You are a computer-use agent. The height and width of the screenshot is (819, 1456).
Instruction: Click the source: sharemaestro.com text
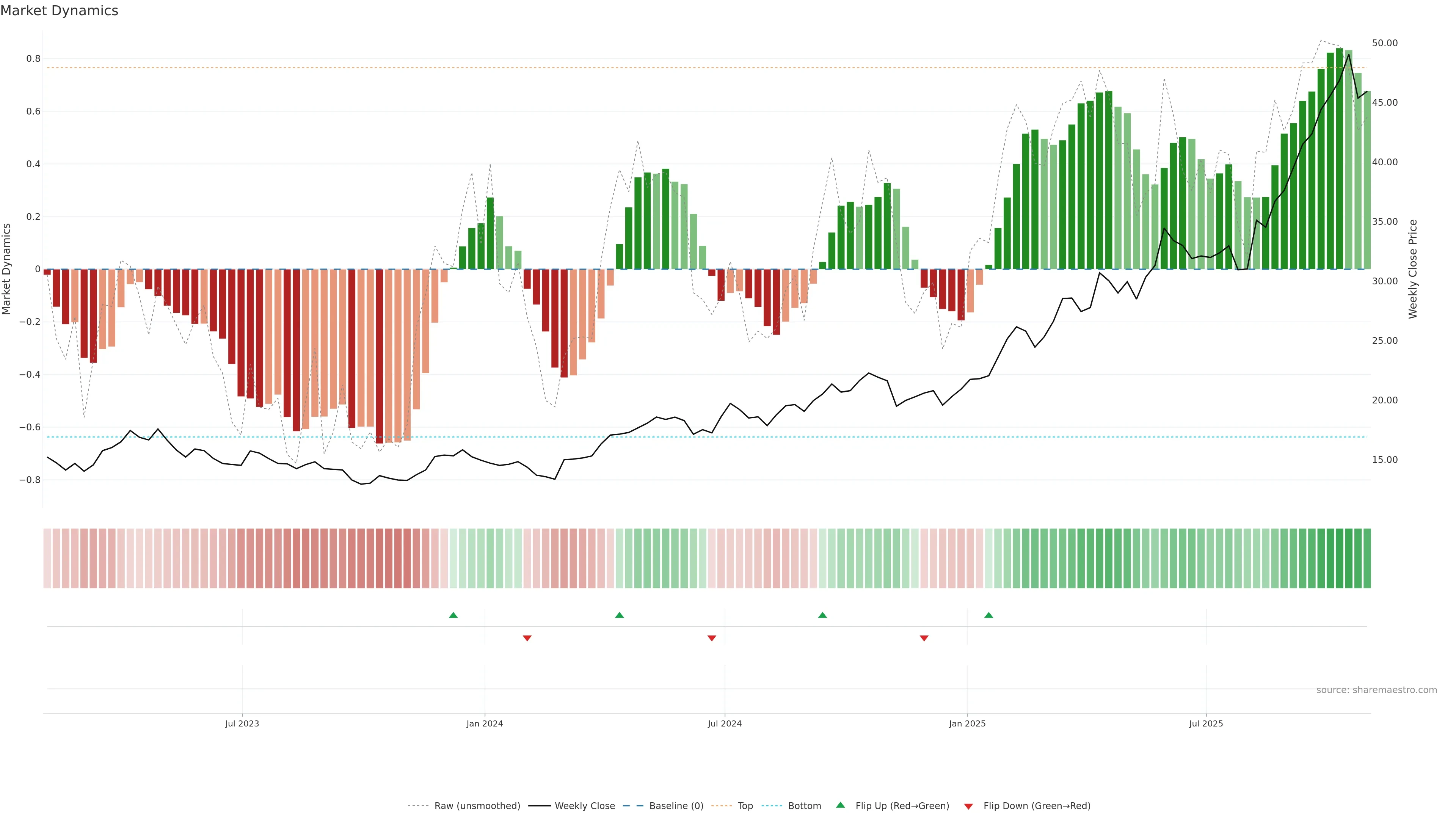tap(1376, 690)
